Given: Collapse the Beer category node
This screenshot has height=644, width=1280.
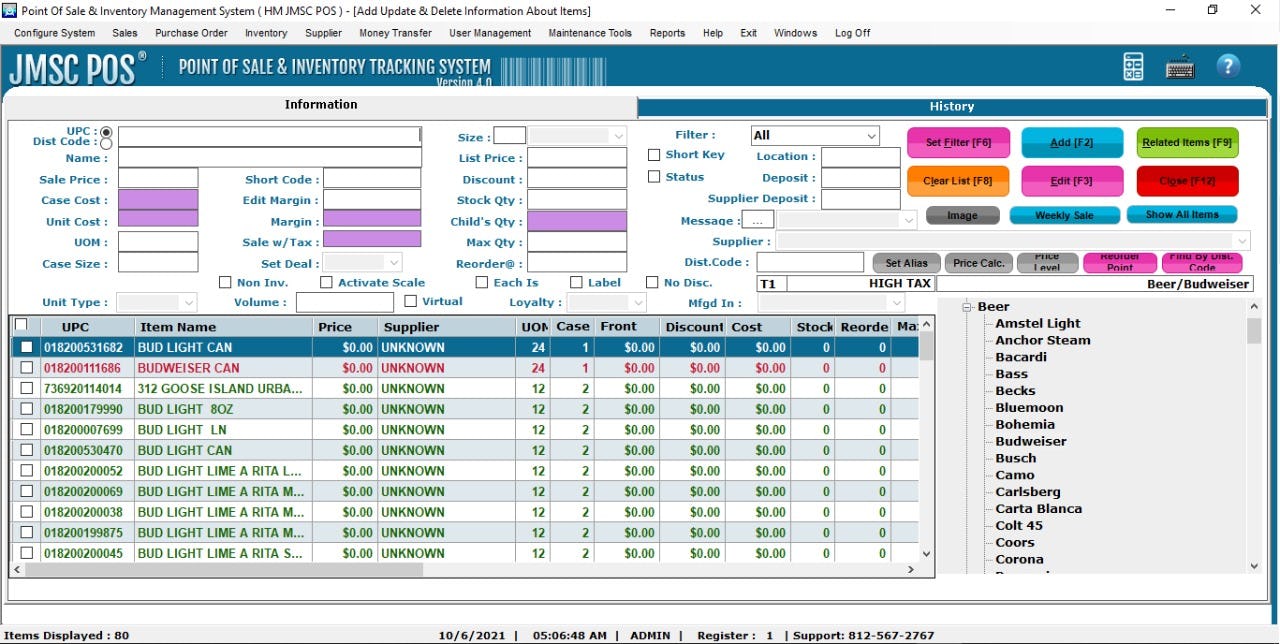Looking at the screenshot, I should [966, 306].
